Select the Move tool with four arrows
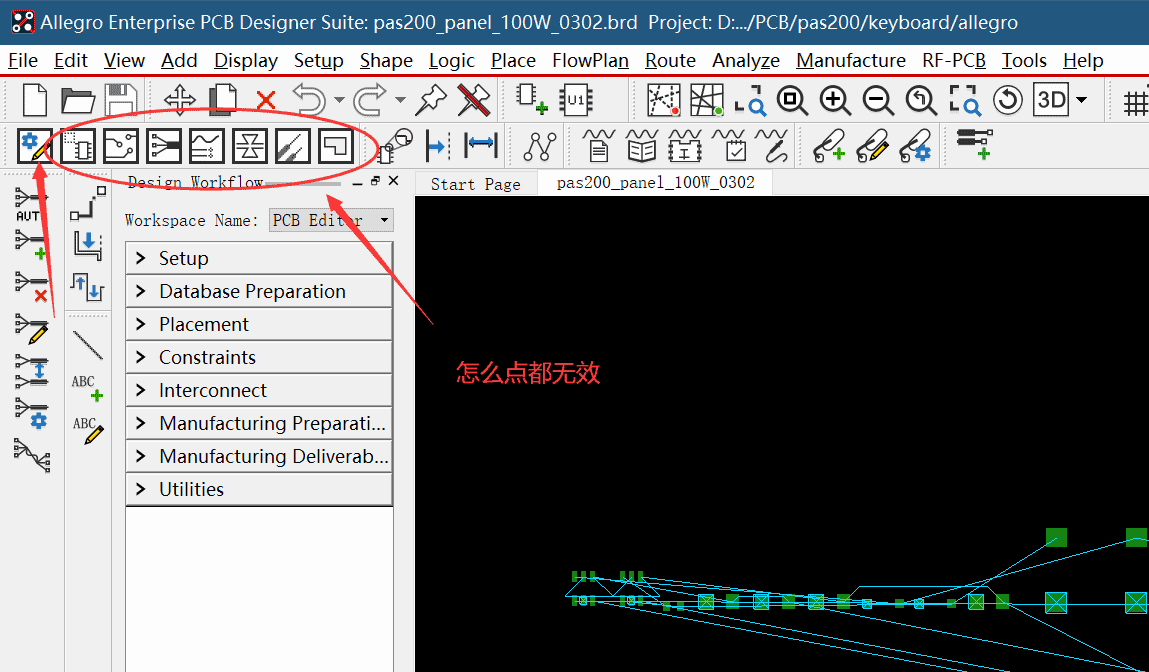 (x=180, y=100)
